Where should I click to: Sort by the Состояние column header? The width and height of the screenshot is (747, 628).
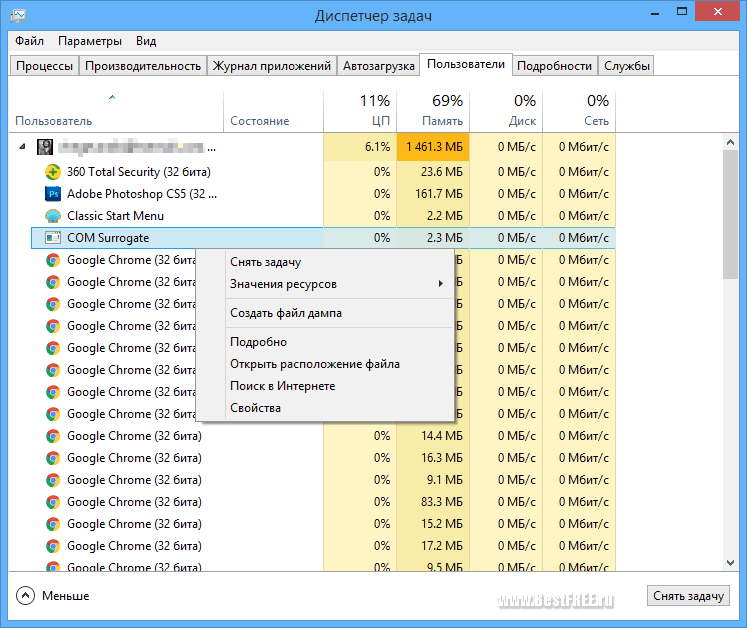(x=273, y=111)
